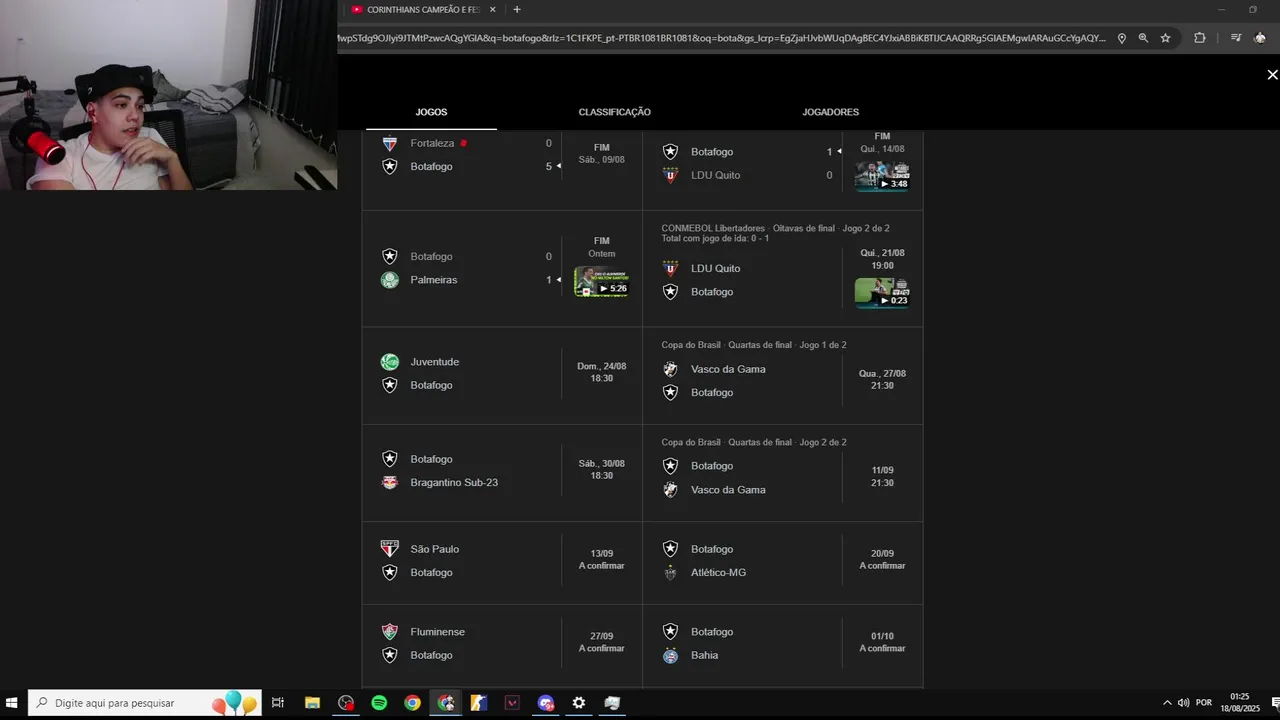Click the Bragantino Sub-23 team crest
Screen dimensions: 1280x720
[390, 482]
